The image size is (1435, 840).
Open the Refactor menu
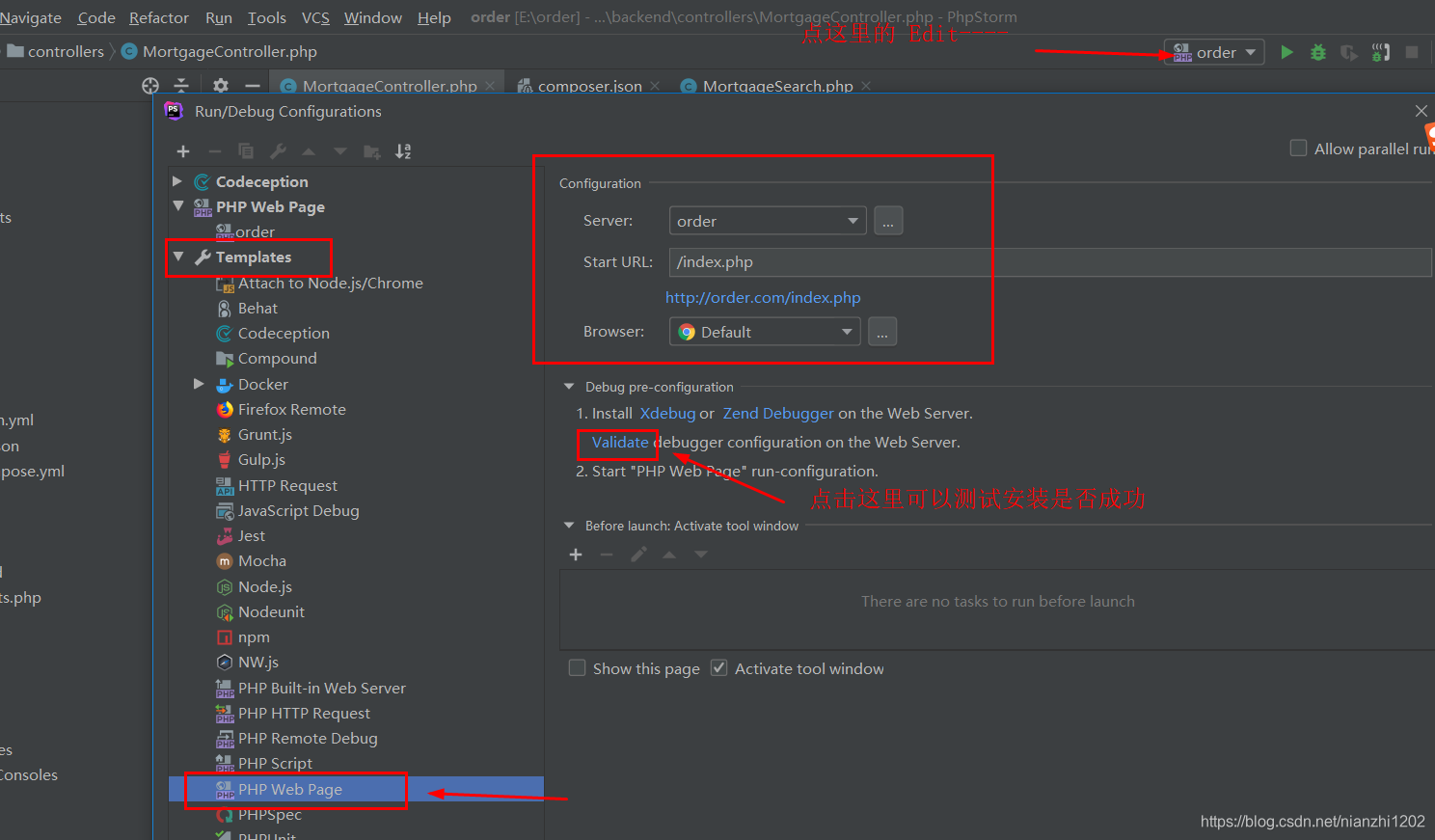click(159, 17)
